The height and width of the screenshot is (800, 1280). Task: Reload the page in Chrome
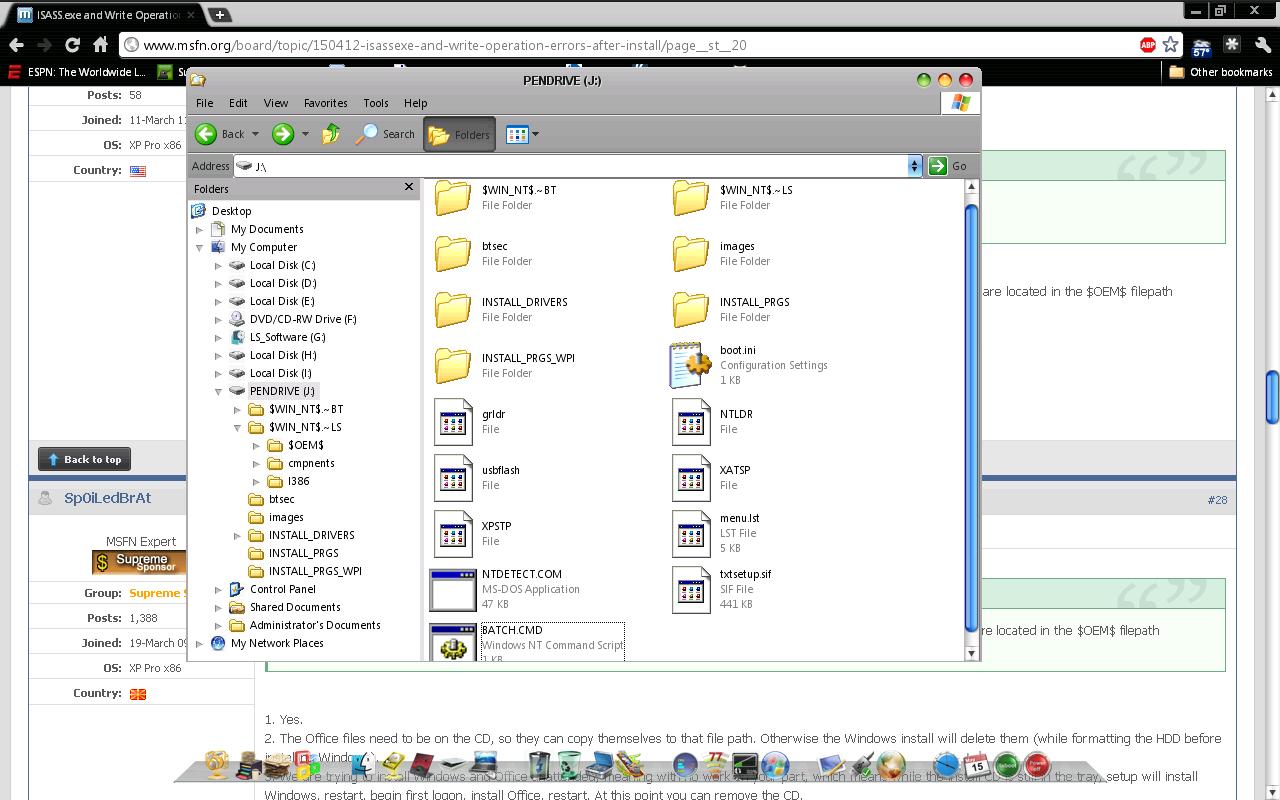click(x=72, y=45)
